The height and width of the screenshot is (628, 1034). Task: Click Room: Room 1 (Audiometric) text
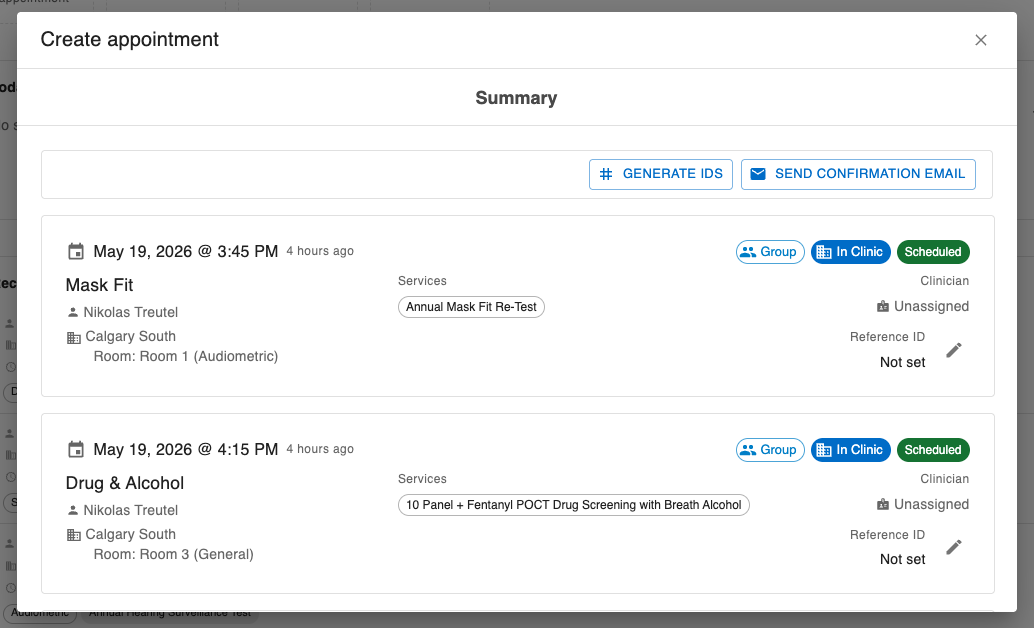(x=186, y=356)
